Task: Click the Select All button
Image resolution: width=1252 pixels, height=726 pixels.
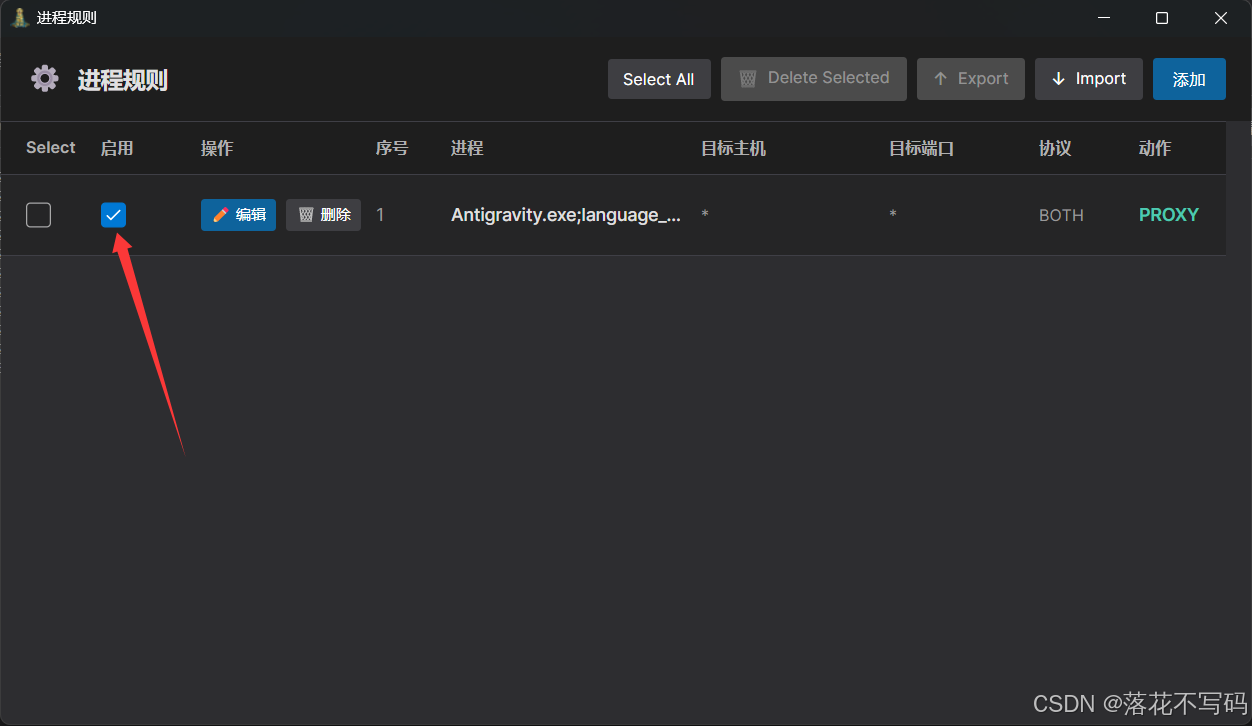Action: click(x=659, y=79)
